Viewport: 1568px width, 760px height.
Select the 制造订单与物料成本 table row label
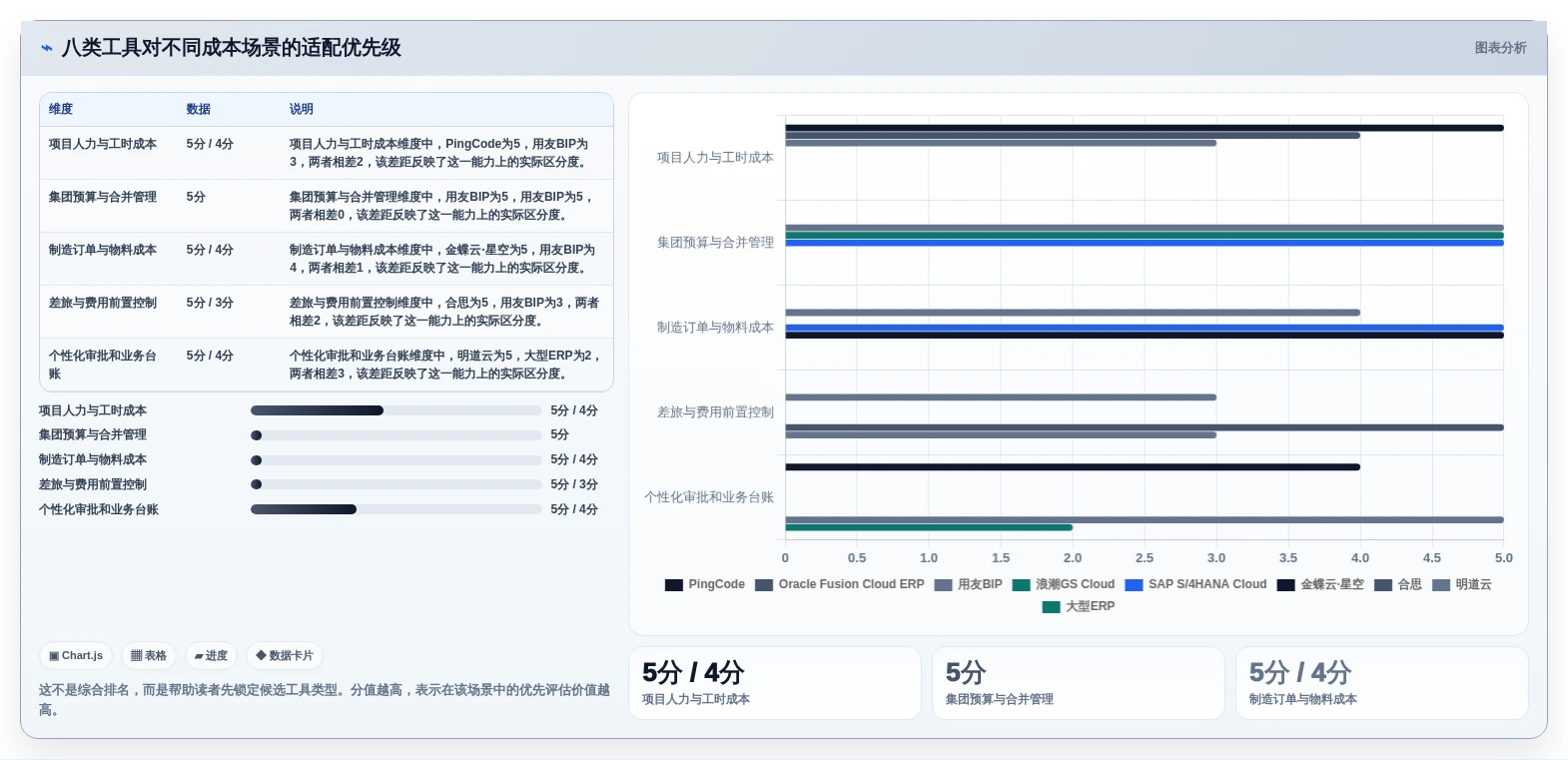pyautogui.click(x=103, y=250)
